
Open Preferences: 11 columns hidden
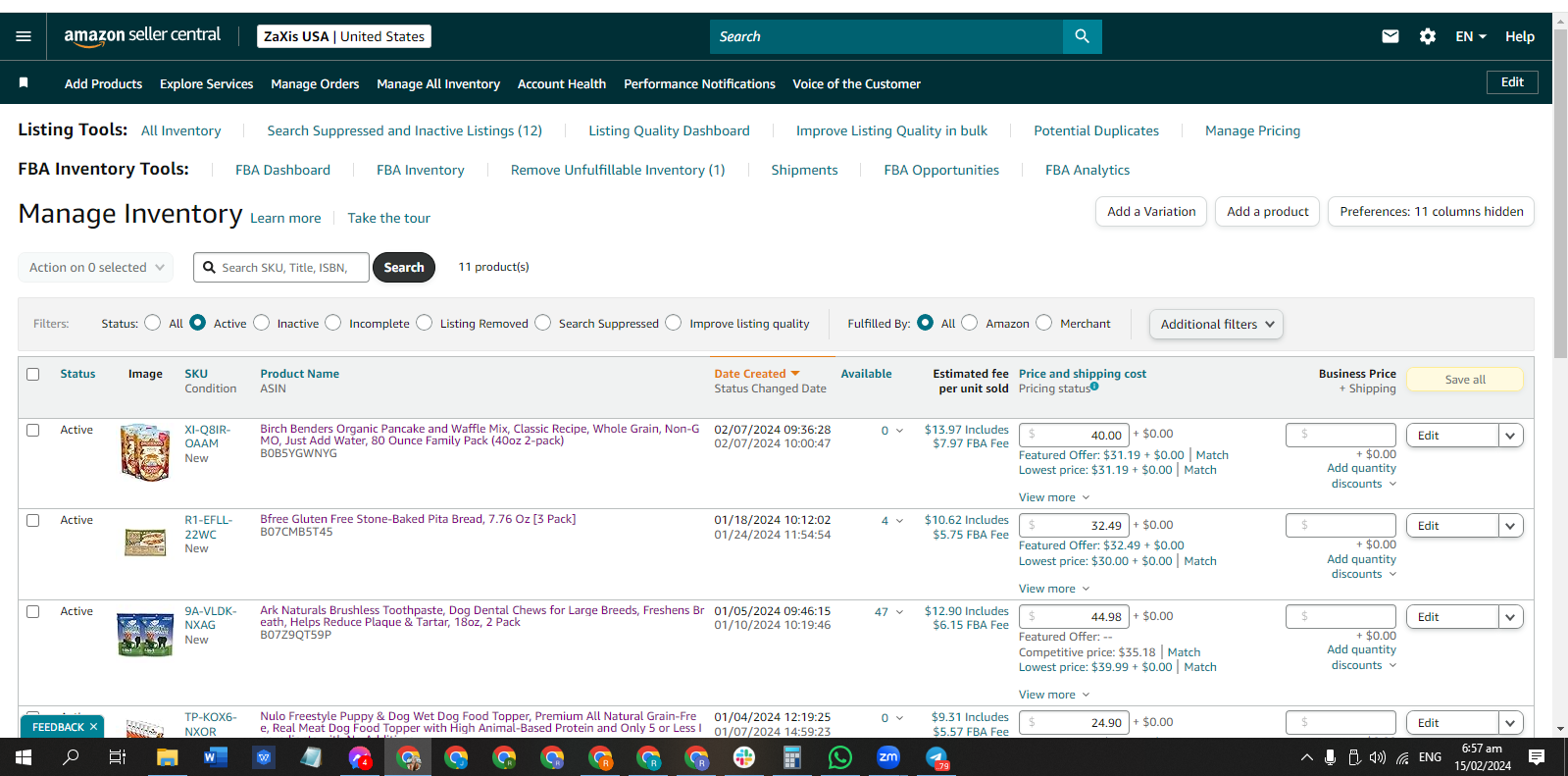point(1432,212)
